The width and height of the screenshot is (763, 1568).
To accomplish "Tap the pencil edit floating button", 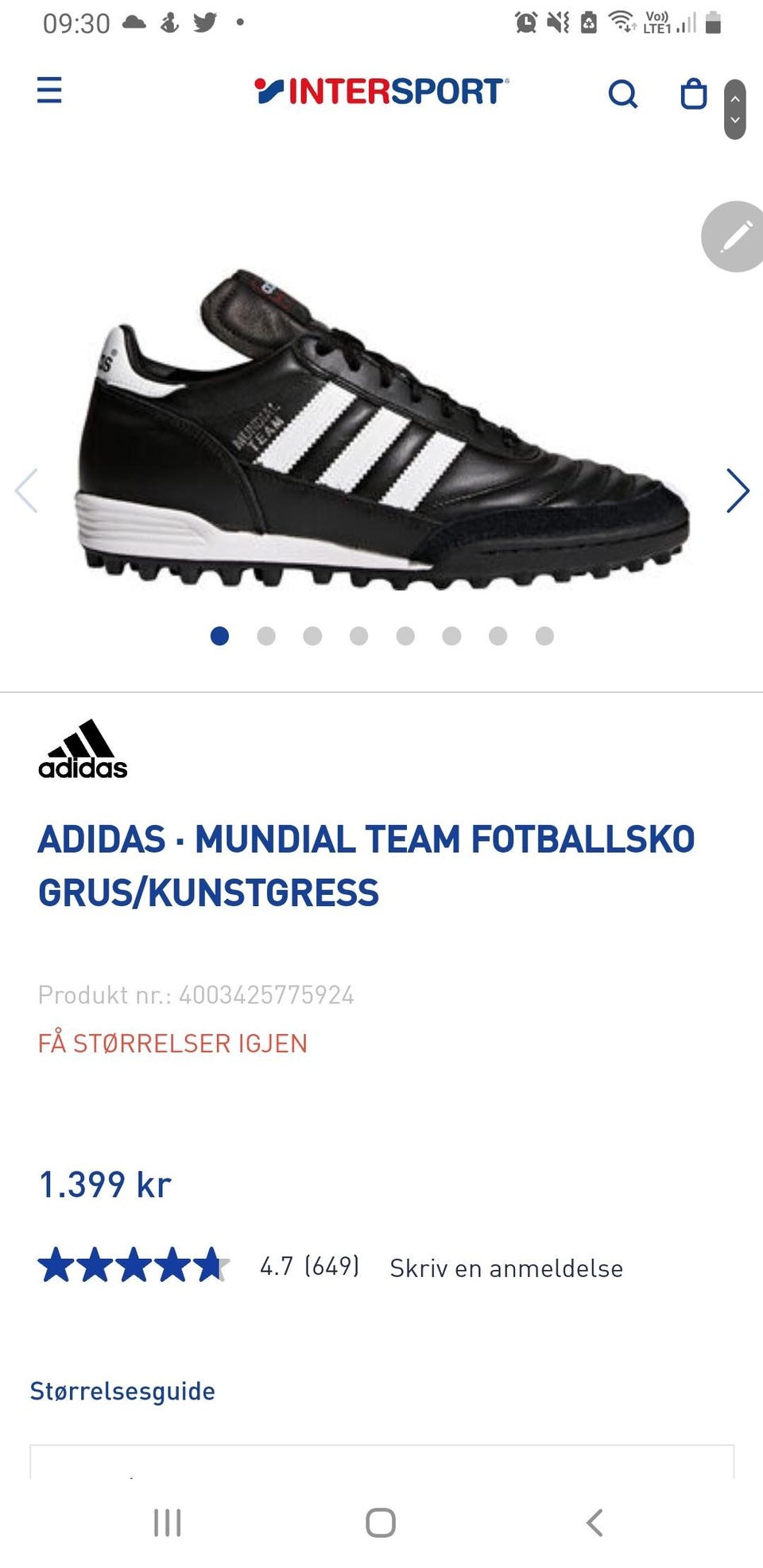I will click(734, 237).
